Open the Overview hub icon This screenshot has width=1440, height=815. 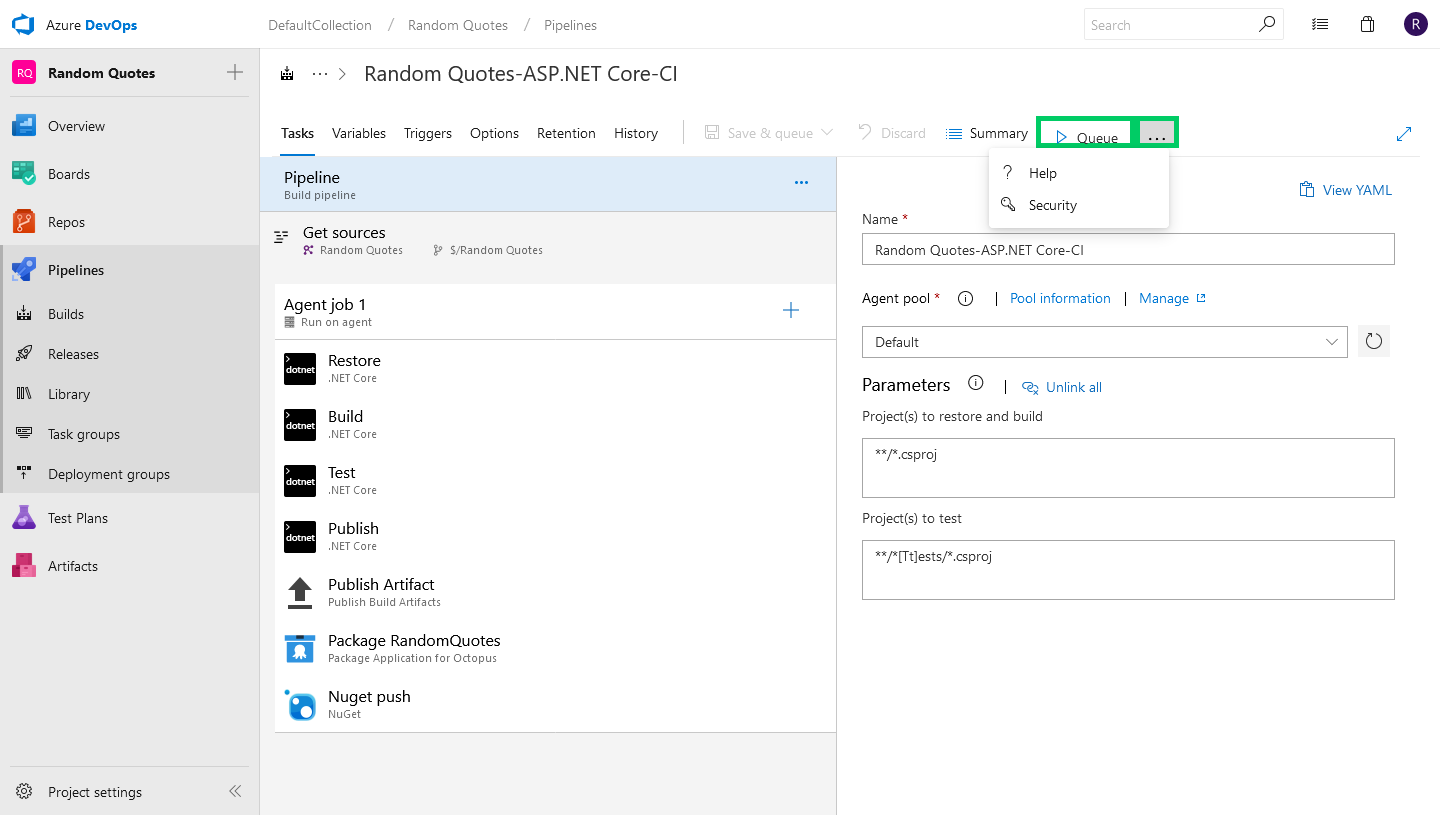(24, 126)
